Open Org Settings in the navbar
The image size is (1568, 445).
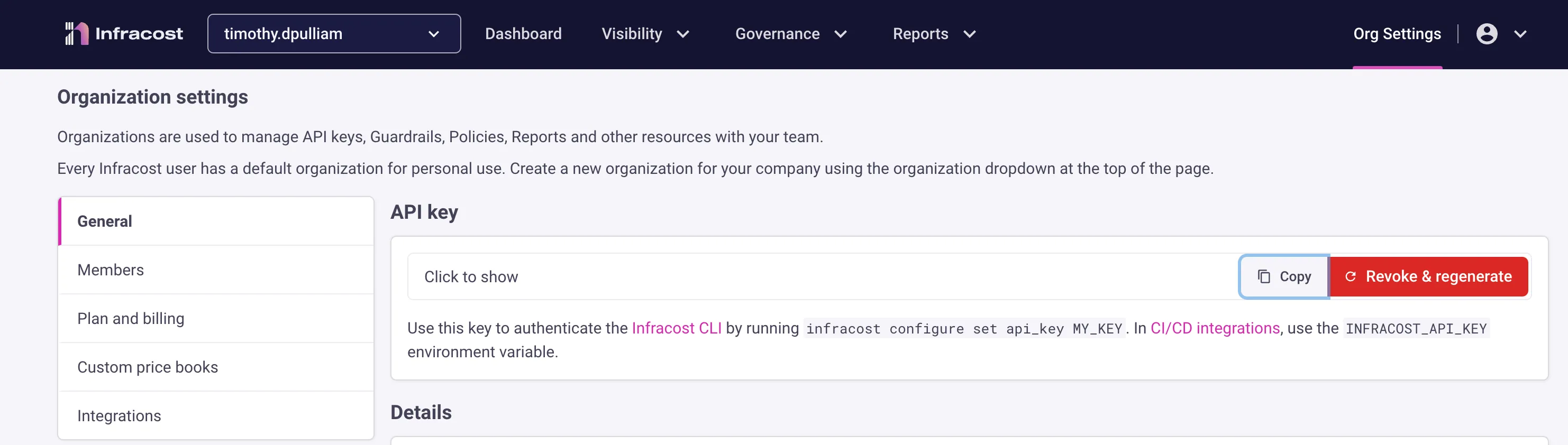1397,33
